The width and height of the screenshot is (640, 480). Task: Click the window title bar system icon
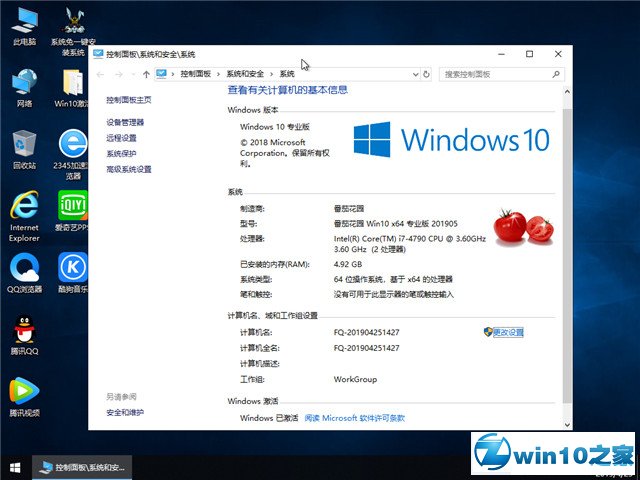click(x=98, y=54)
